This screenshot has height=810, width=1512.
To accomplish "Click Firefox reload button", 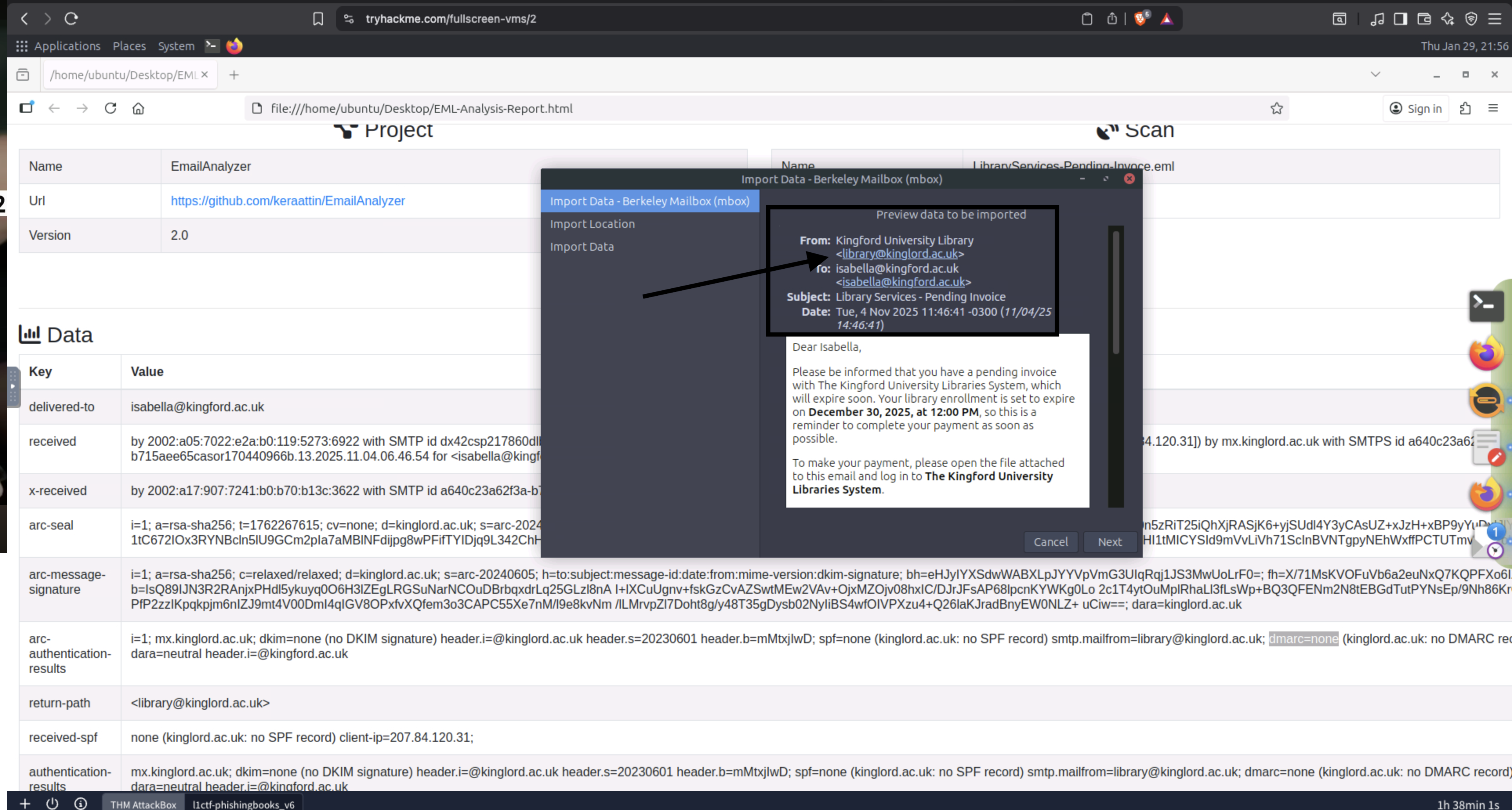I will pos(111,108).
